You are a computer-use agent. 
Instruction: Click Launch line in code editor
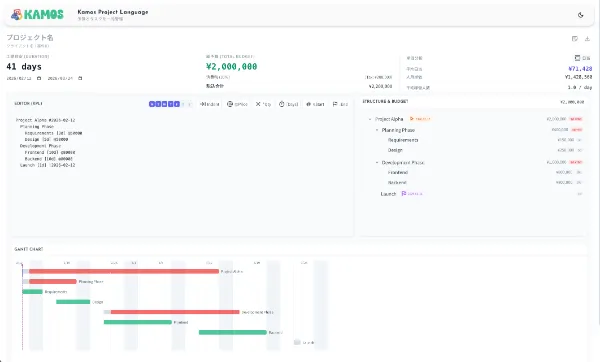click(47, 165)
